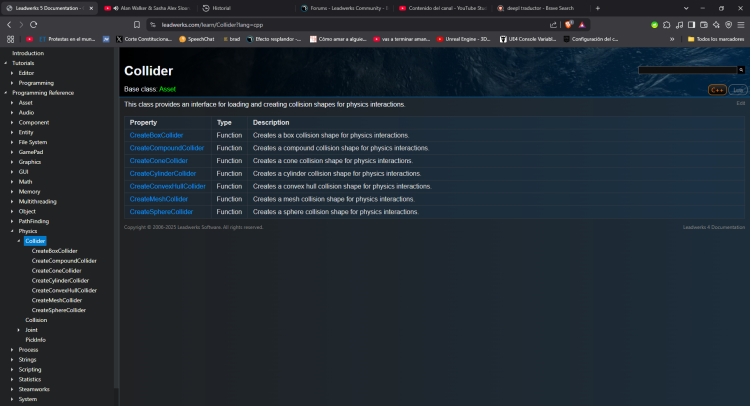Switch code language to Lua
Screen dimensions: 750x406
pos(738,90)
